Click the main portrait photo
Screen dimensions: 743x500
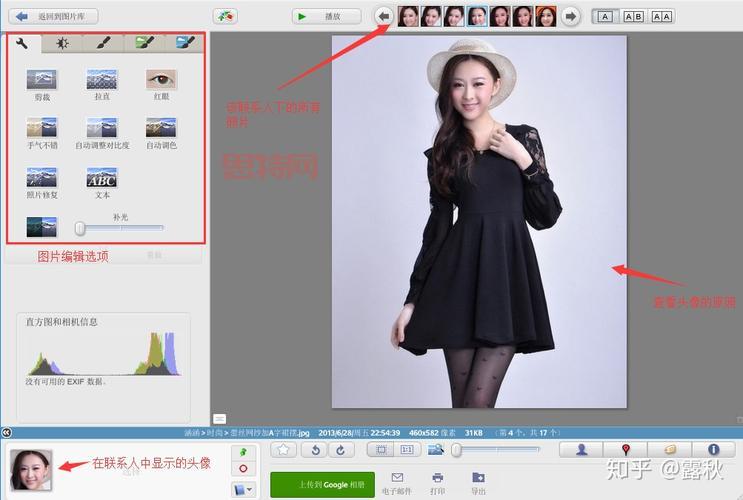479,221
